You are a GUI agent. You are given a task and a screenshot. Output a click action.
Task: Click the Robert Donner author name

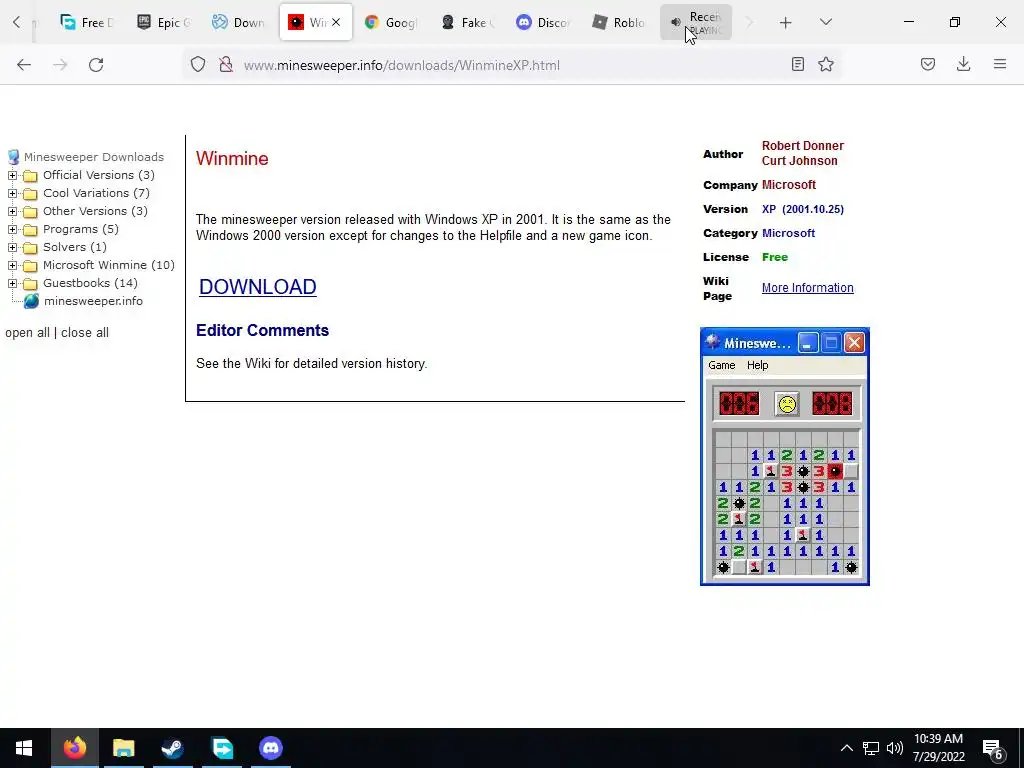803,146
